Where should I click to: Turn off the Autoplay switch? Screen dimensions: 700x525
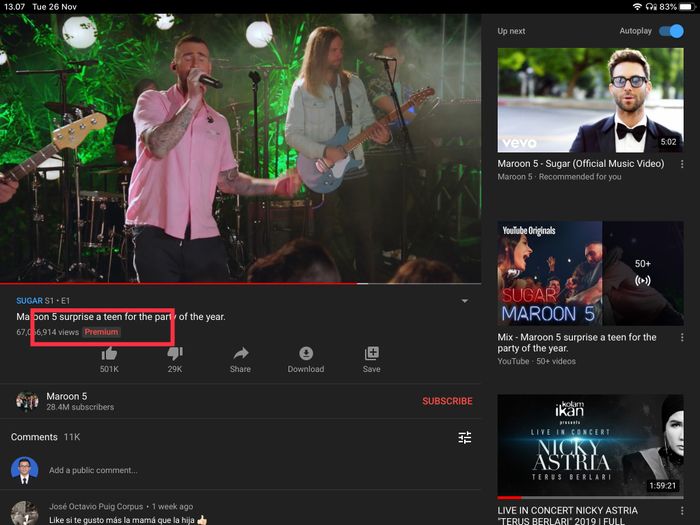coord(671,31)
